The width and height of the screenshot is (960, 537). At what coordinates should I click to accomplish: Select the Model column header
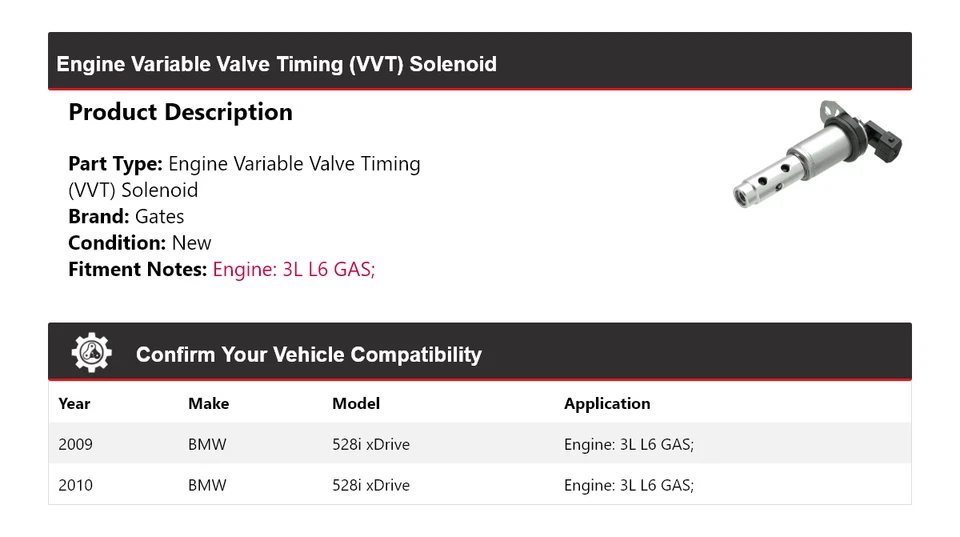click(x=356, y=404)
